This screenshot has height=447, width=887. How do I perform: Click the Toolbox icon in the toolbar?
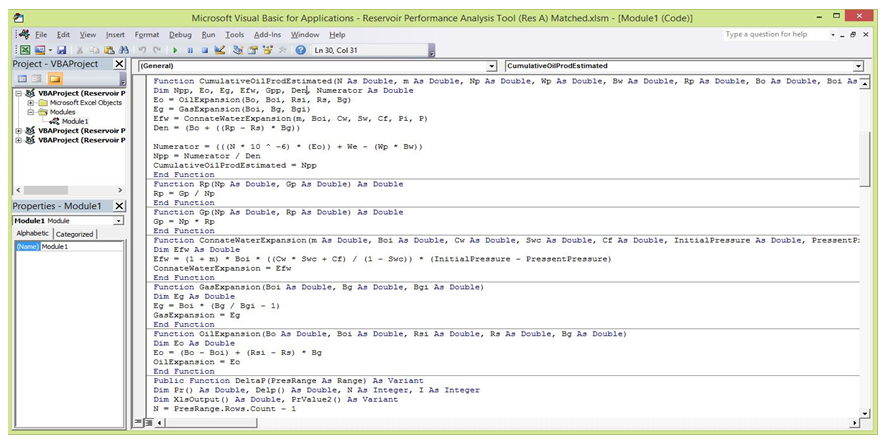point(282,50)
